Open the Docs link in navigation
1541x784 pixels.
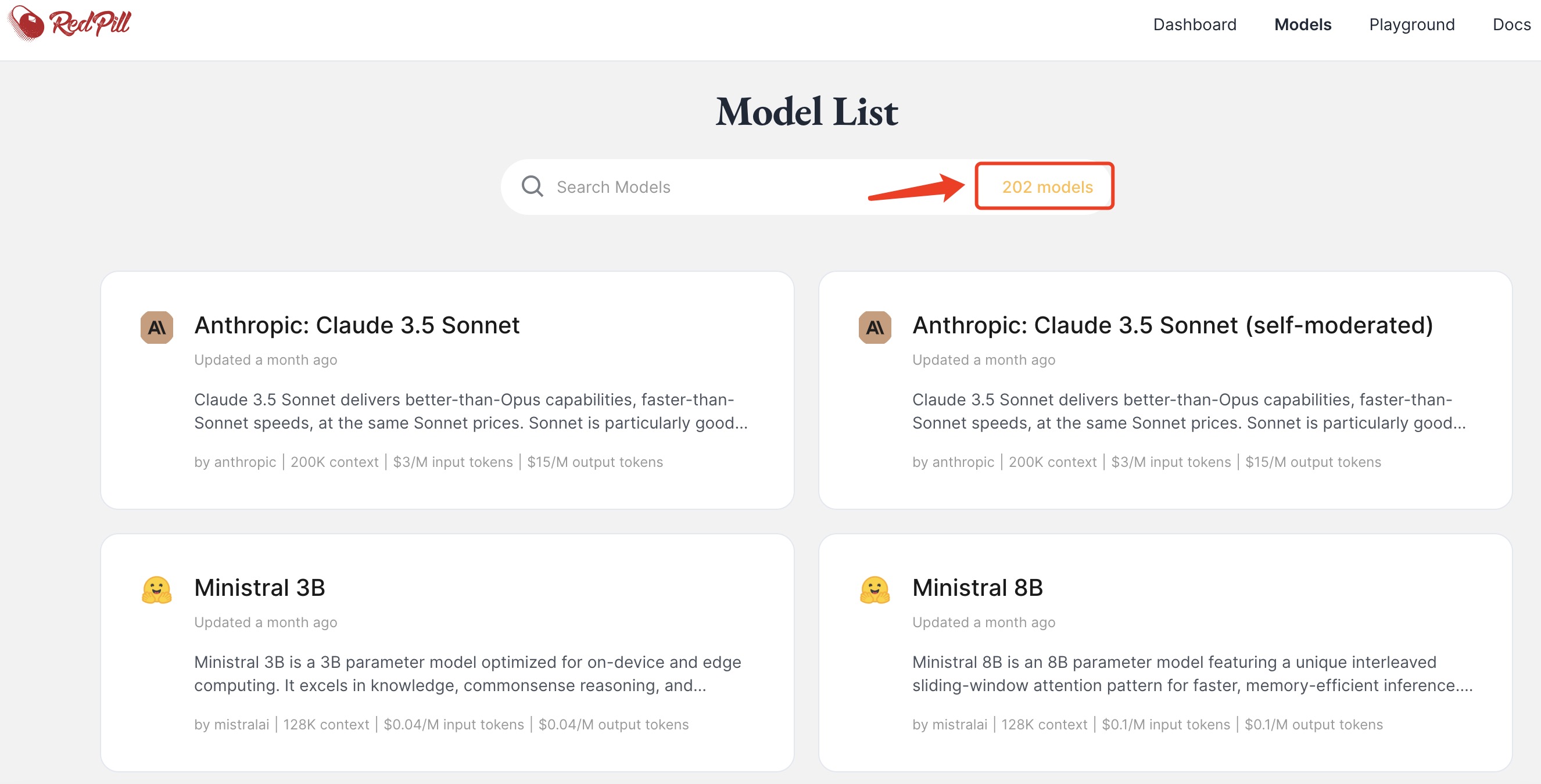1511,24
